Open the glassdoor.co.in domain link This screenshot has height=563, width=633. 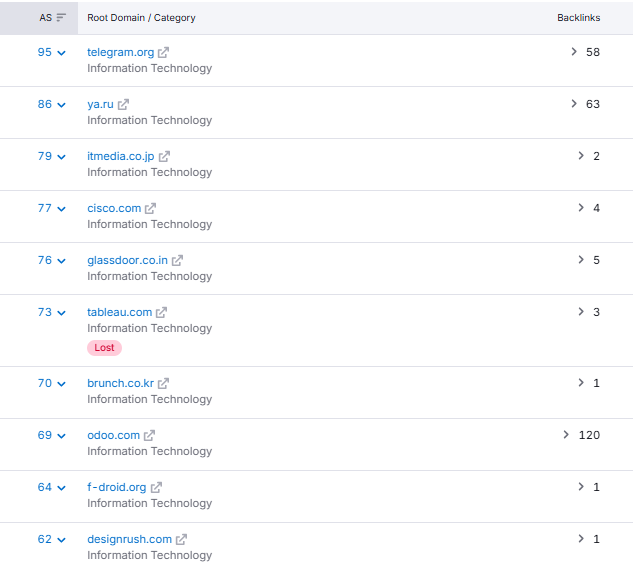(128, 261)
